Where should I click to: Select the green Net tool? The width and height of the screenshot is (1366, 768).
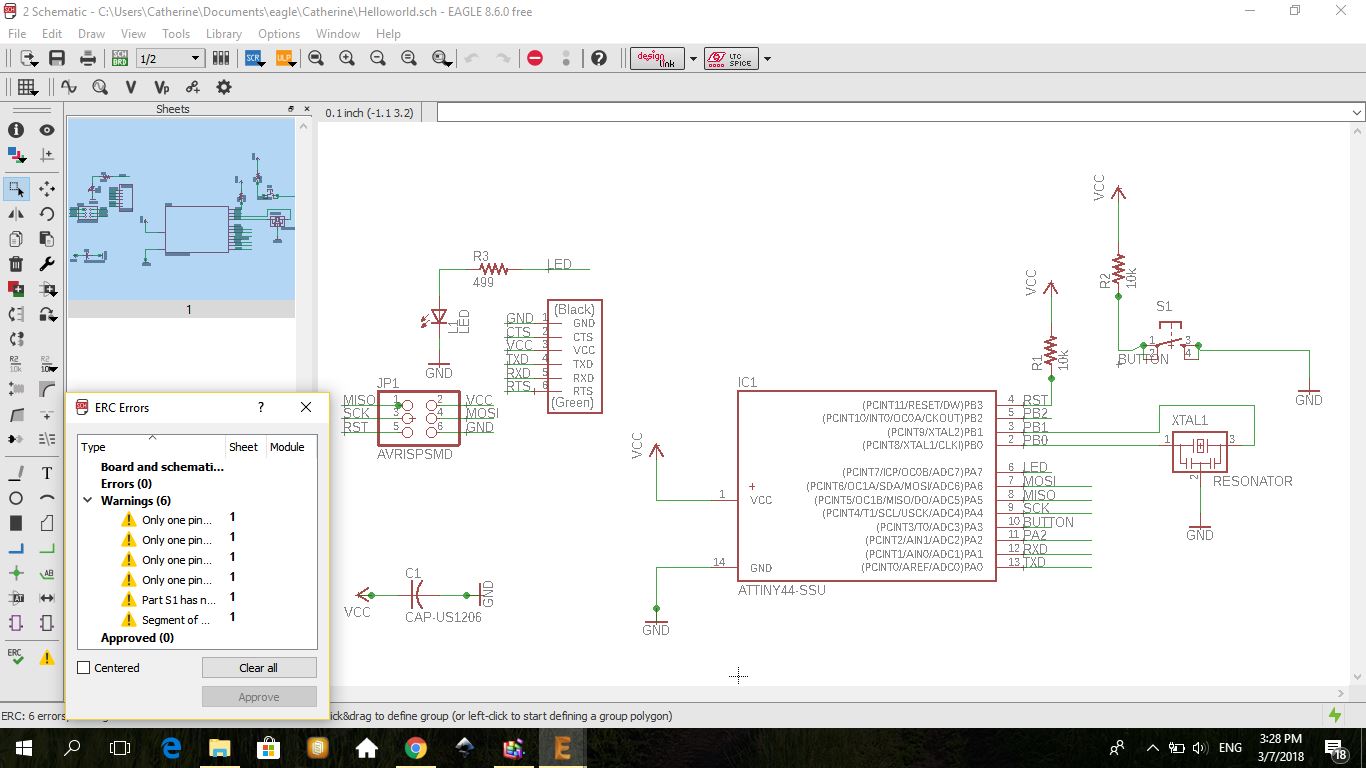tap(47, 548)
